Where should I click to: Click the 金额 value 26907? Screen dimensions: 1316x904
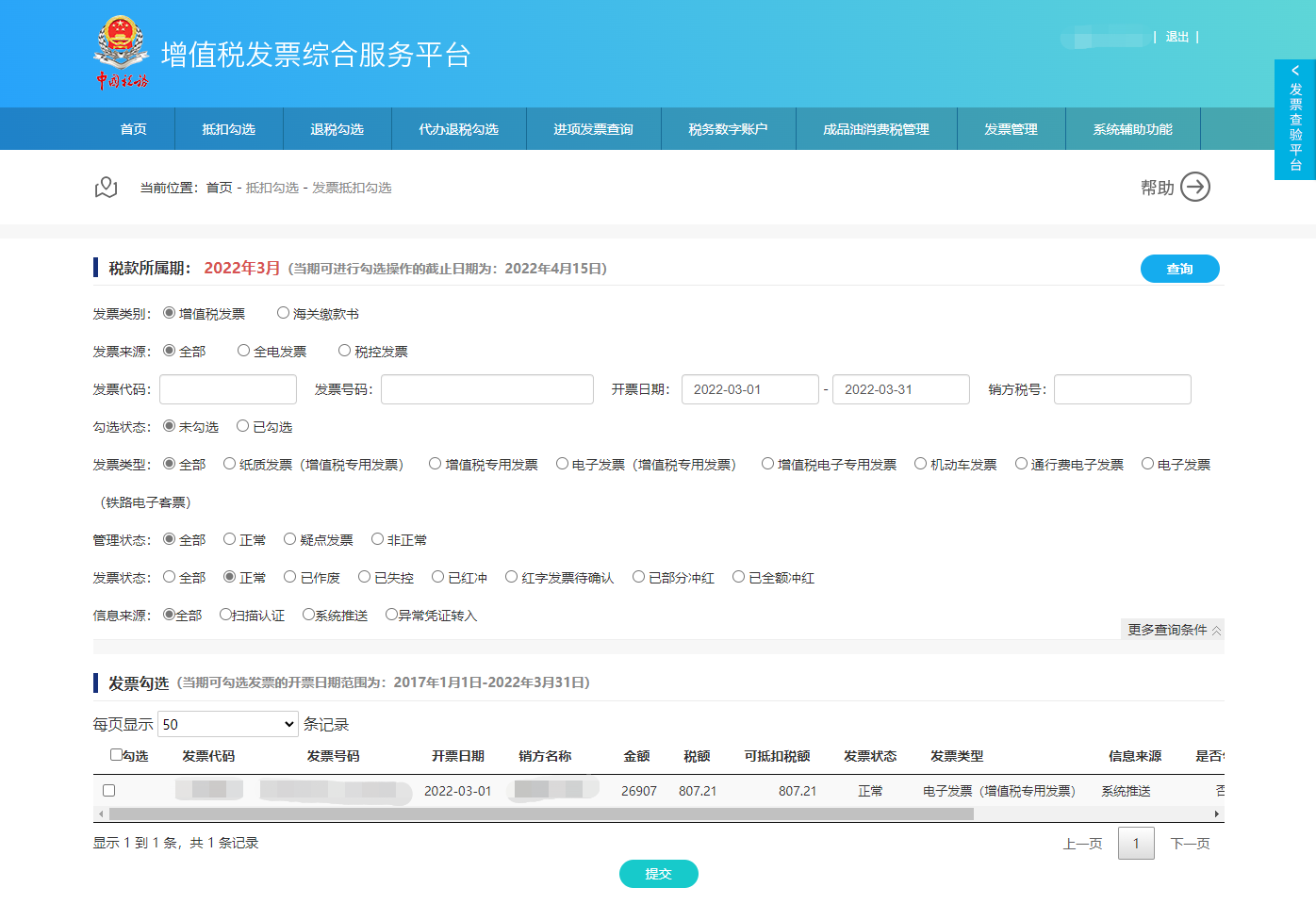[x=639, y=791]
